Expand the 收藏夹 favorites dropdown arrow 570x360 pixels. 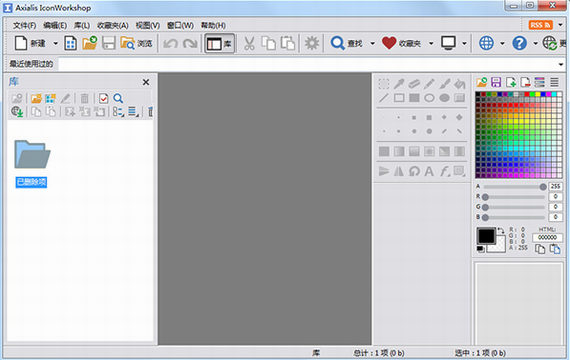point(431,44)
